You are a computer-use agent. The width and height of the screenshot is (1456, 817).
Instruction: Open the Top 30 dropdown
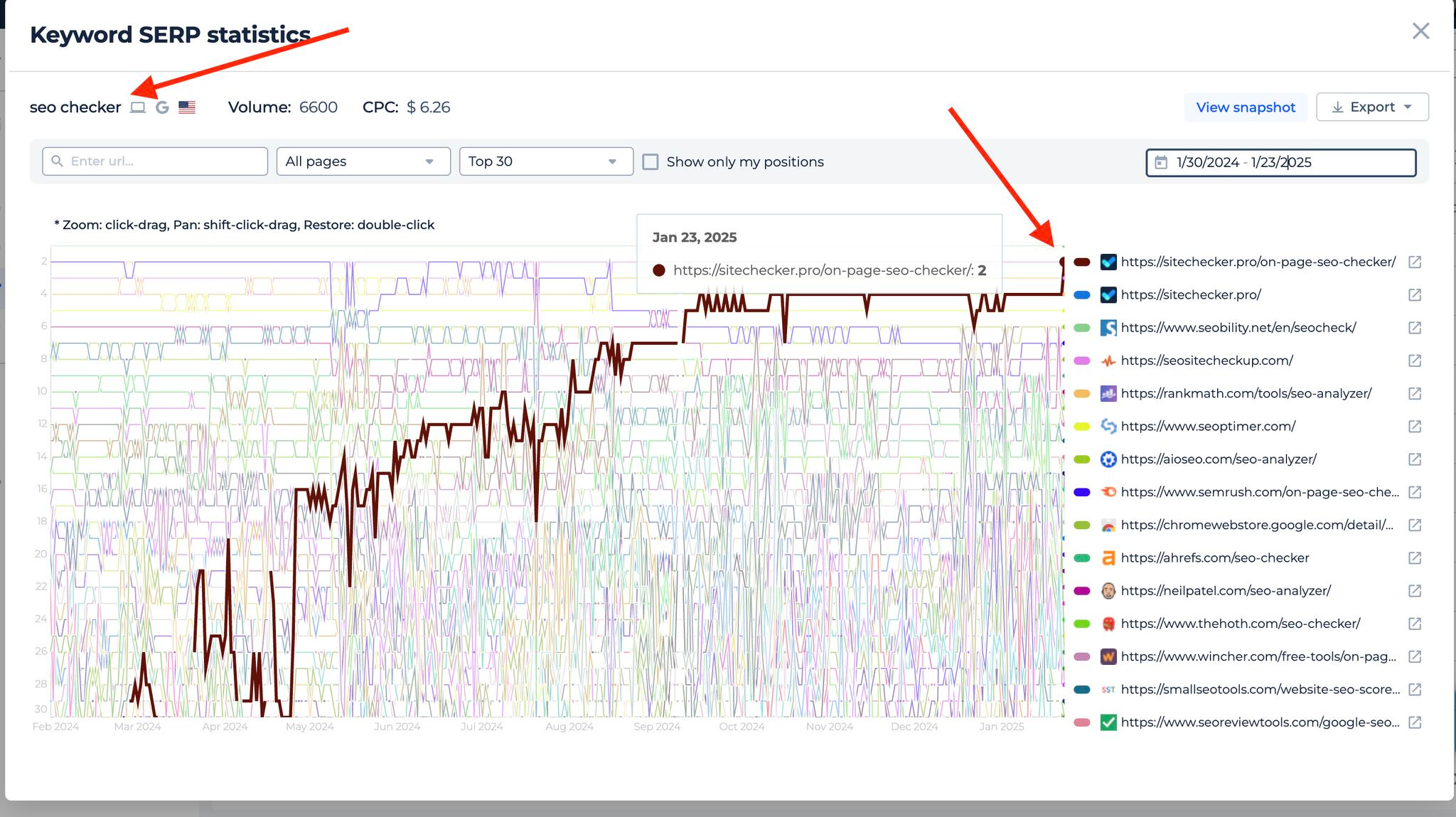546,161
